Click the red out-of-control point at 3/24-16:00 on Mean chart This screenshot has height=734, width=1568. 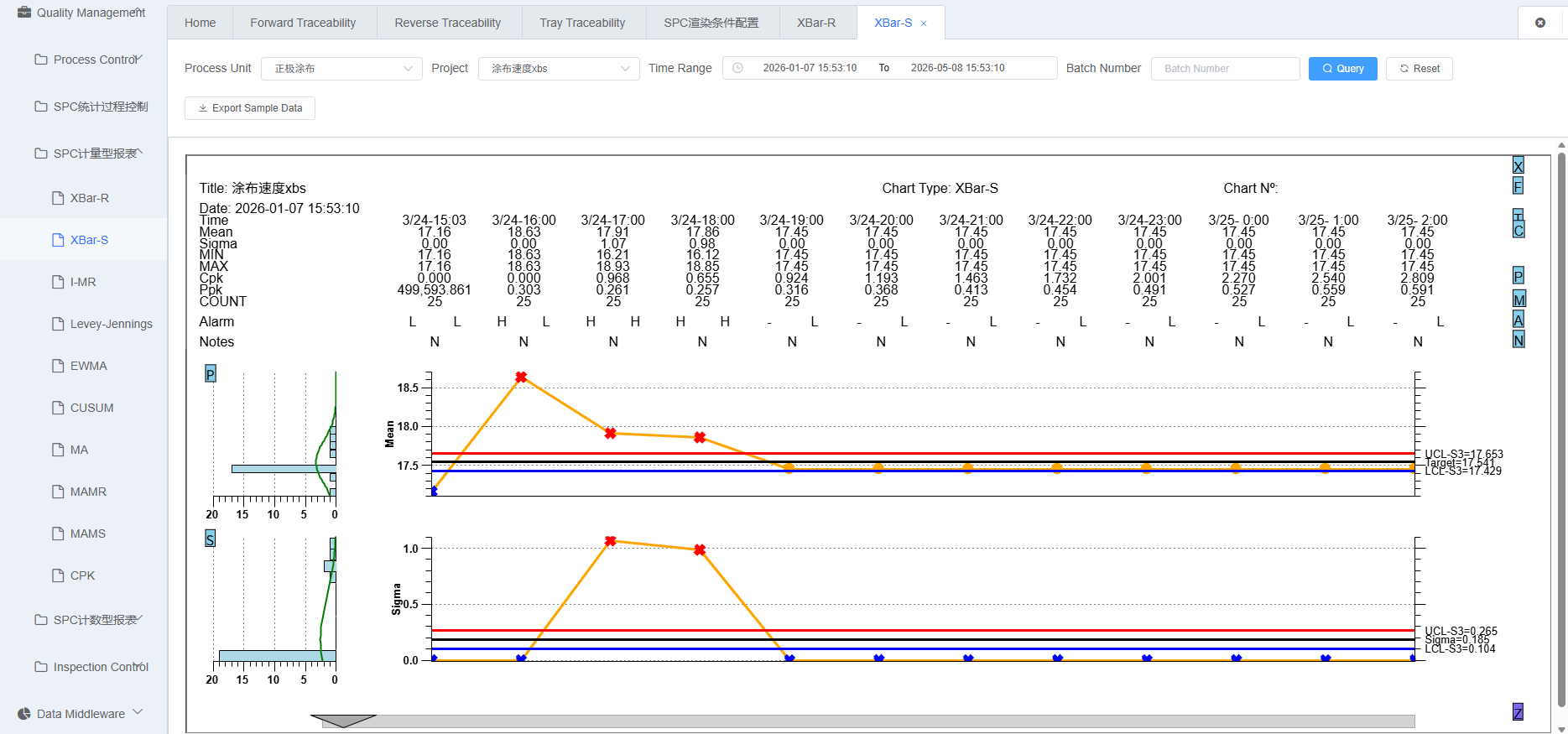[521, 377]
